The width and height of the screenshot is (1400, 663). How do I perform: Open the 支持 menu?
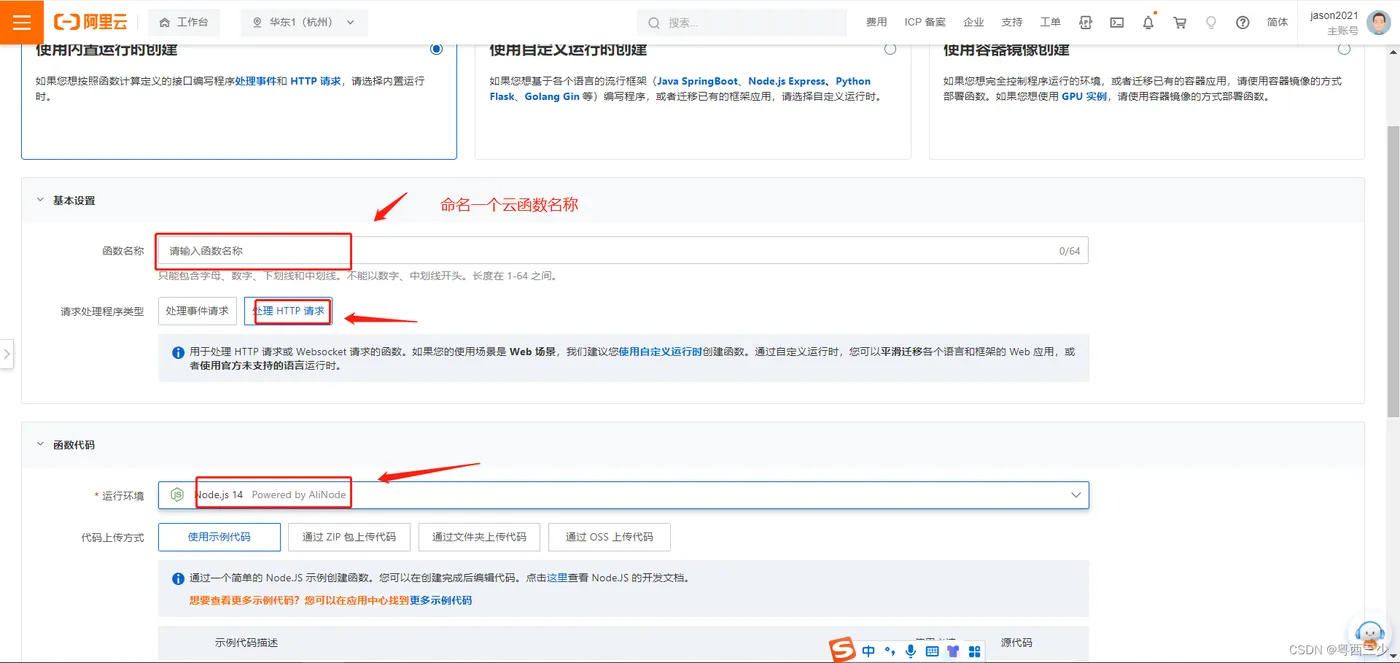pyautogui.click(x=1012, y=22)
